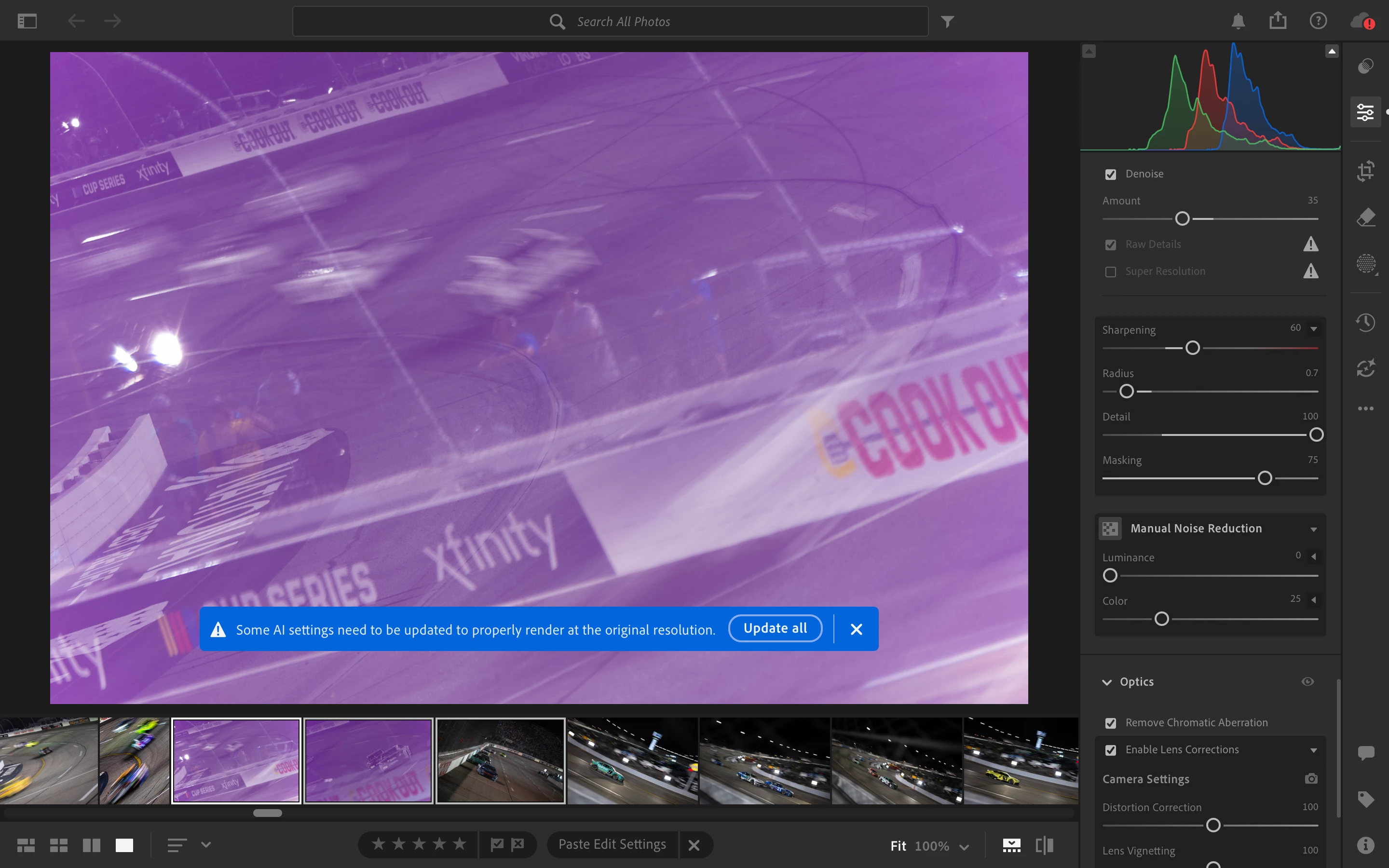Disable Remove Chromatic Aberration
Viewport: 1389px width, 868px height.
(x=1111, y=723)
